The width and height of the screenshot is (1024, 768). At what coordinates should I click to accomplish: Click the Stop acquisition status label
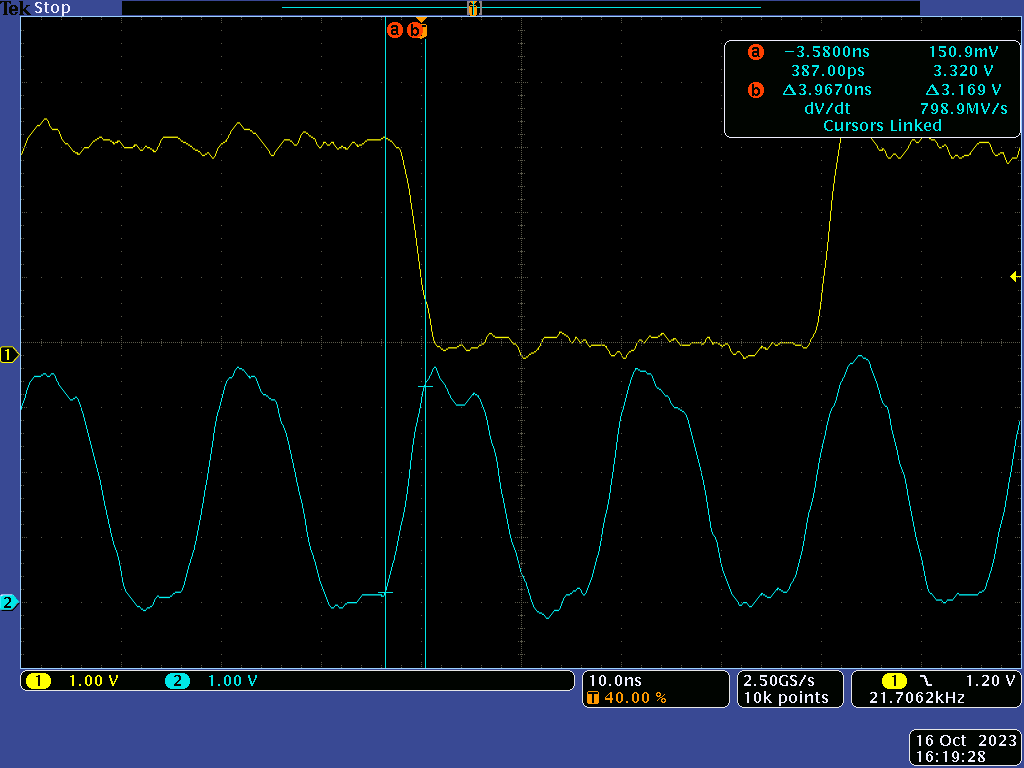52,8
